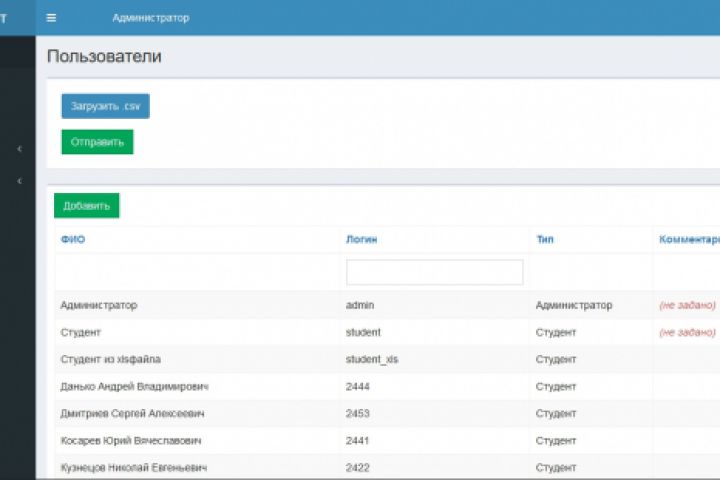Viewport: 720px width, 480px height.
Task: Click (не задано) in Администратор row
Action: tap(687, 305)
